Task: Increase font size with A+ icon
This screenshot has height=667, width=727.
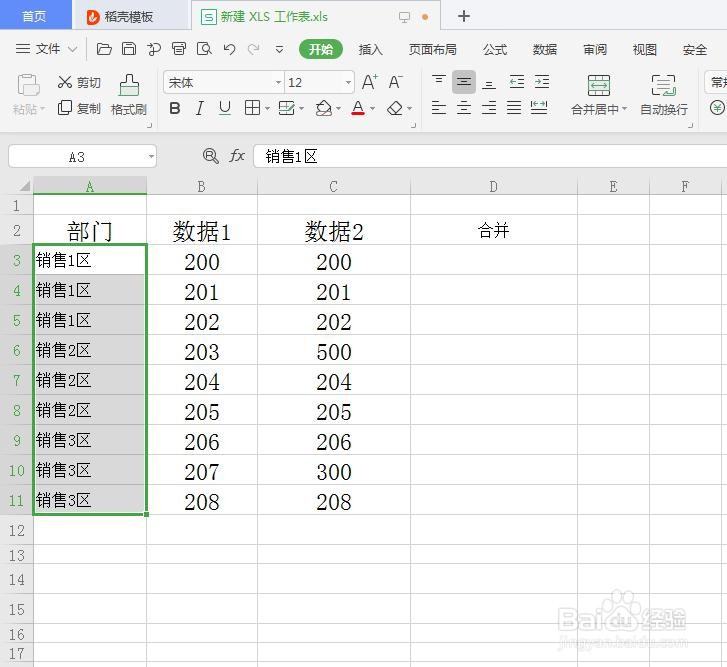Action: click(x=370, y=82)
